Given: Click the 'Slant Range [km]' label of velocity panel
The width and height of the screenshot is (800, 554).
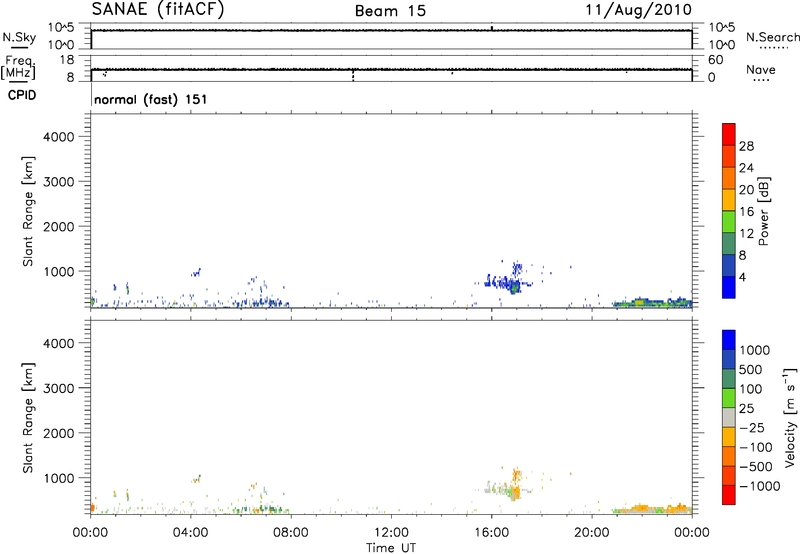Looking at the screenshot, I should pos(28,417).
